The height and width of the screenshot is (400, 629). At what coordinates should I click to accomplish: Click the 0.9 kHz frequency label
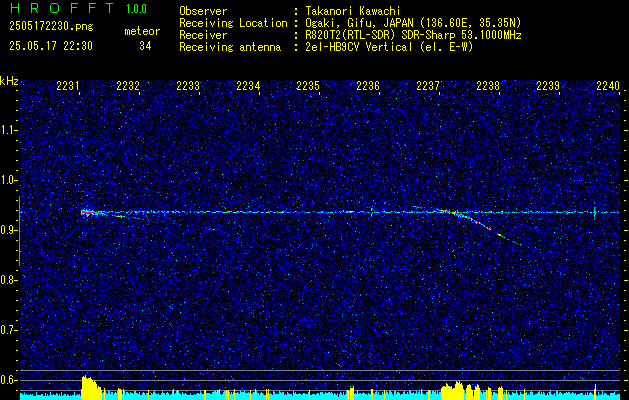coord(8,230)
